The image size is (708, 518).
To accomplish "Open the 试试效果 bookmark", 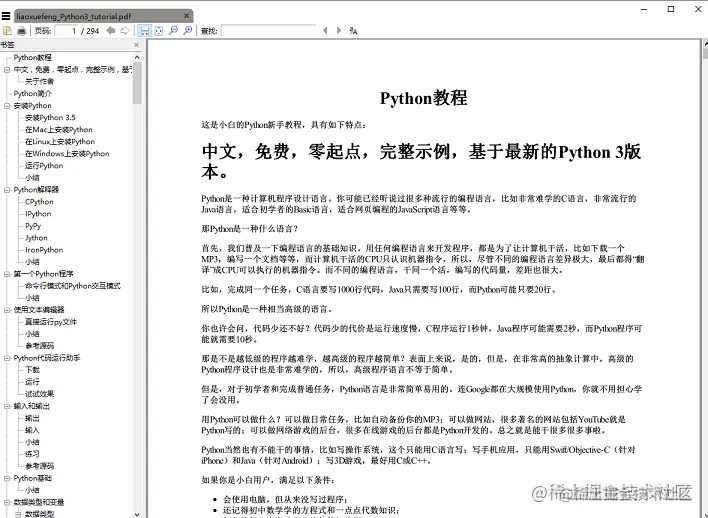I will pyautogui.click(x=39, y=394).
